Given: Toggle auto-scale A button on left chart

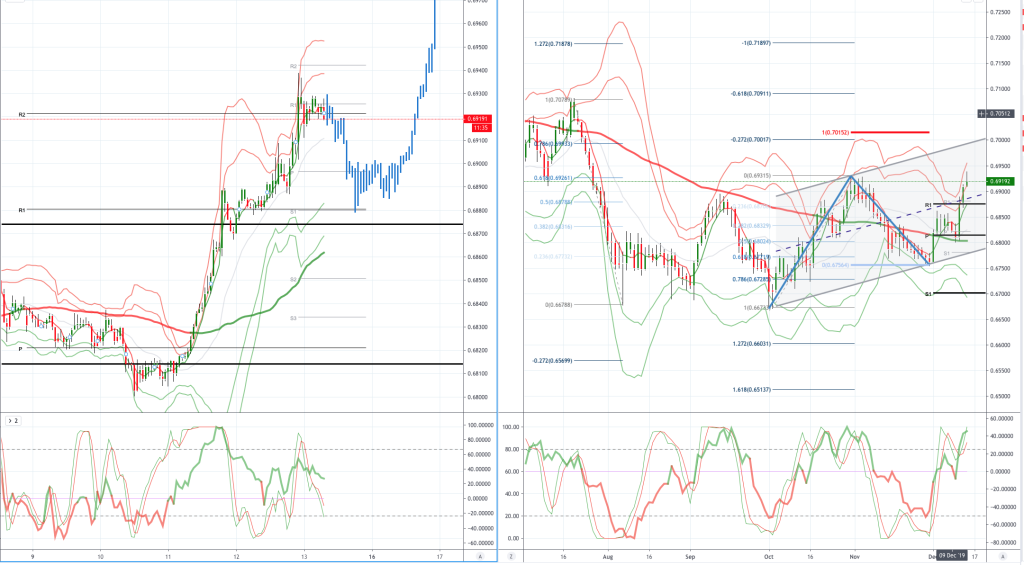Looking at the screenshot, I should pyautogui.click(x=481, y=557).
